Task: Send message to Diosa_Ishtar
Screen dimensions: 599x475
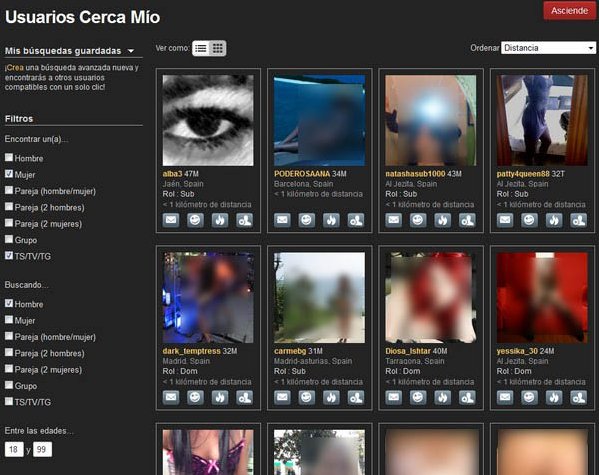Action: 393,397
